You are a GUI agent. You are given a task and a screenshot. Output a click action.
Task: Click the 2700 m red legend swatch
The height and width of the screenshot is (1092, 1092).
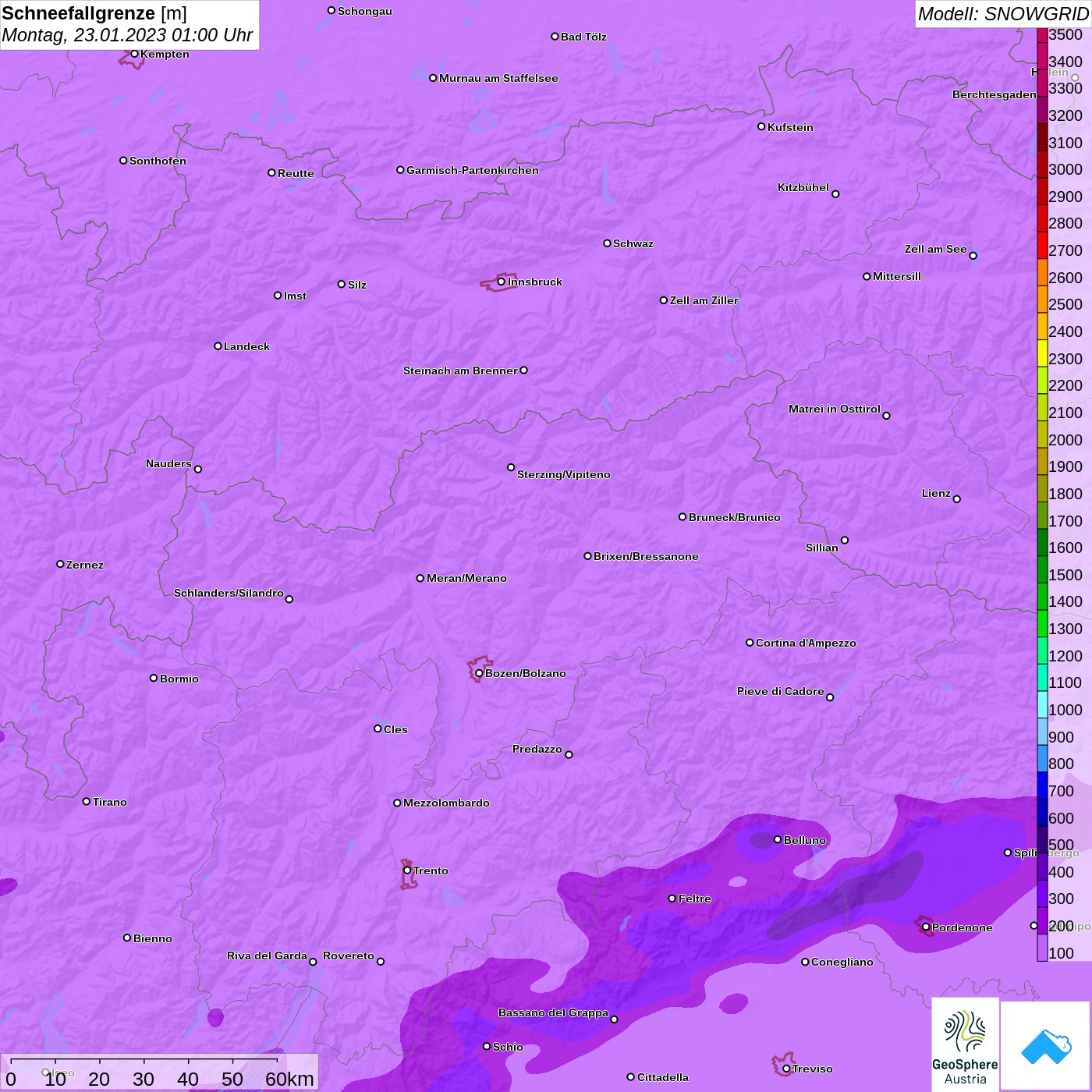(x=1042, y=245)
